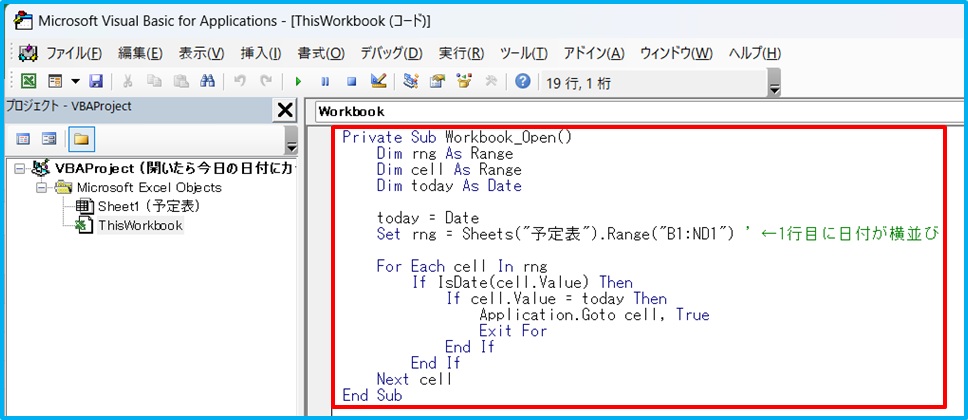968x420 pixels.
Task: Open the Workbook object combo box
Action: click(x=639, y=112)
